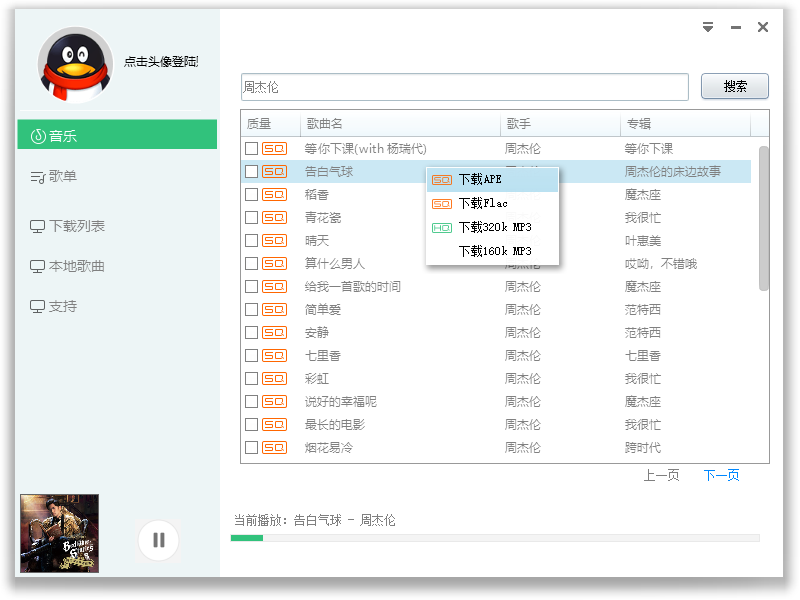Tick the checkbox for 等你下课
The height and width of the screenshot is (600, 800).
coord(252,148)
